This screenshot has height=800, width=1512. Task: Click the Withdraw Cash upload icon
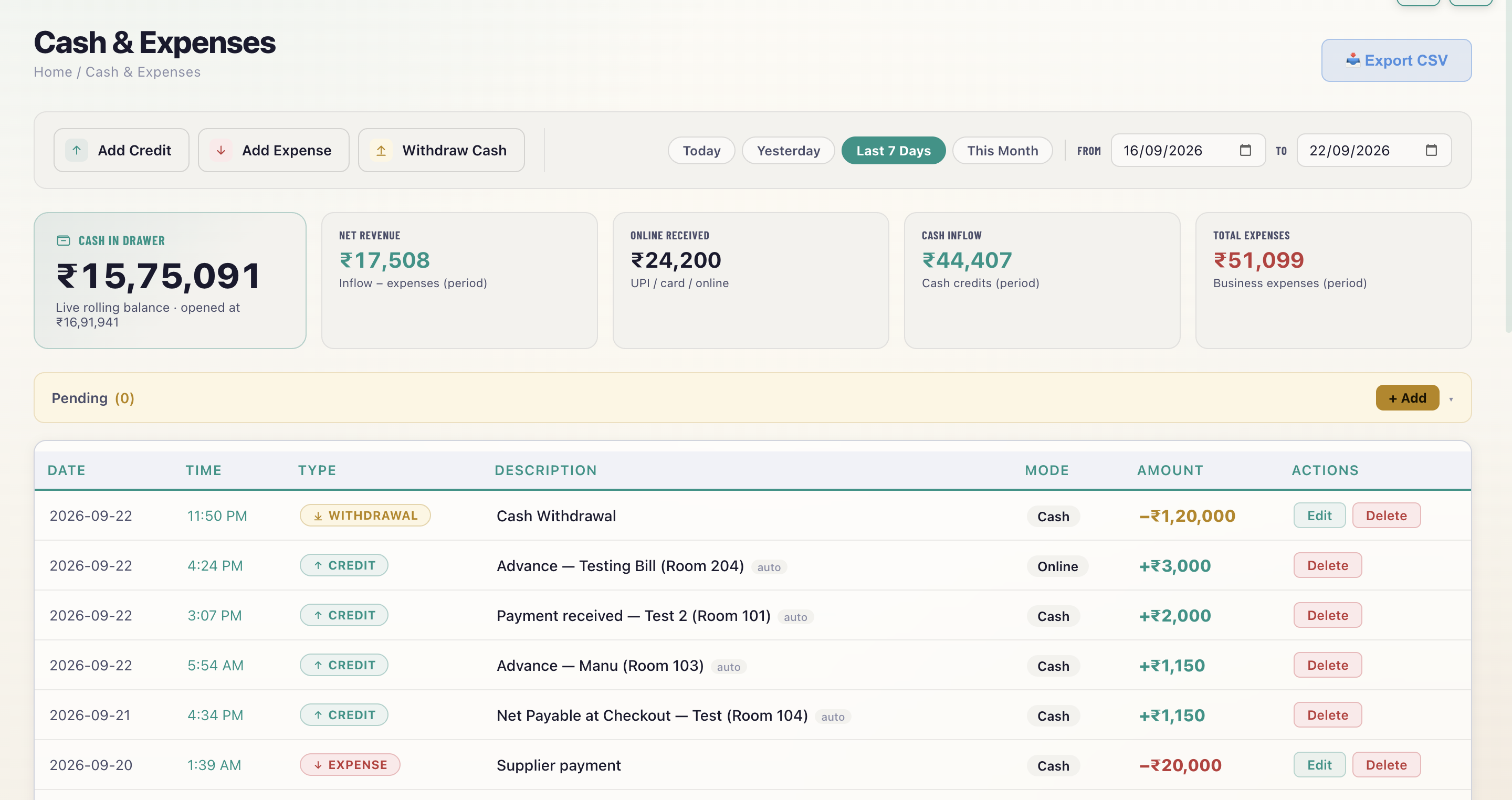click(381, 150)
